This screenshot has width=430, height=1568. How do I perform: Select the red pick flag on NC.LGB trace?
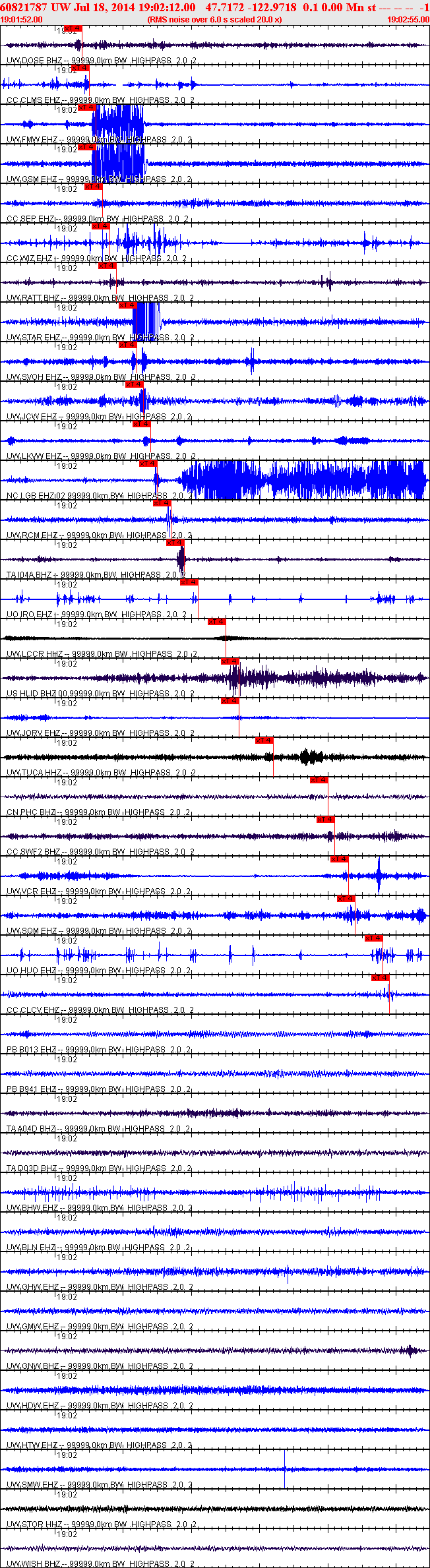click(148, 464)
